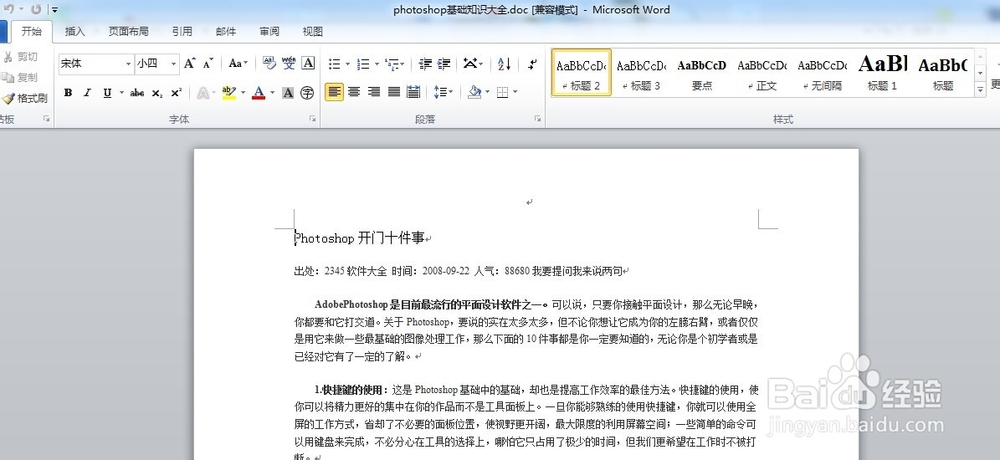The width and height of the screenshot is (1000, 460).
Task: Expand the borders dropdown arrow
Action: click(514, 93)
